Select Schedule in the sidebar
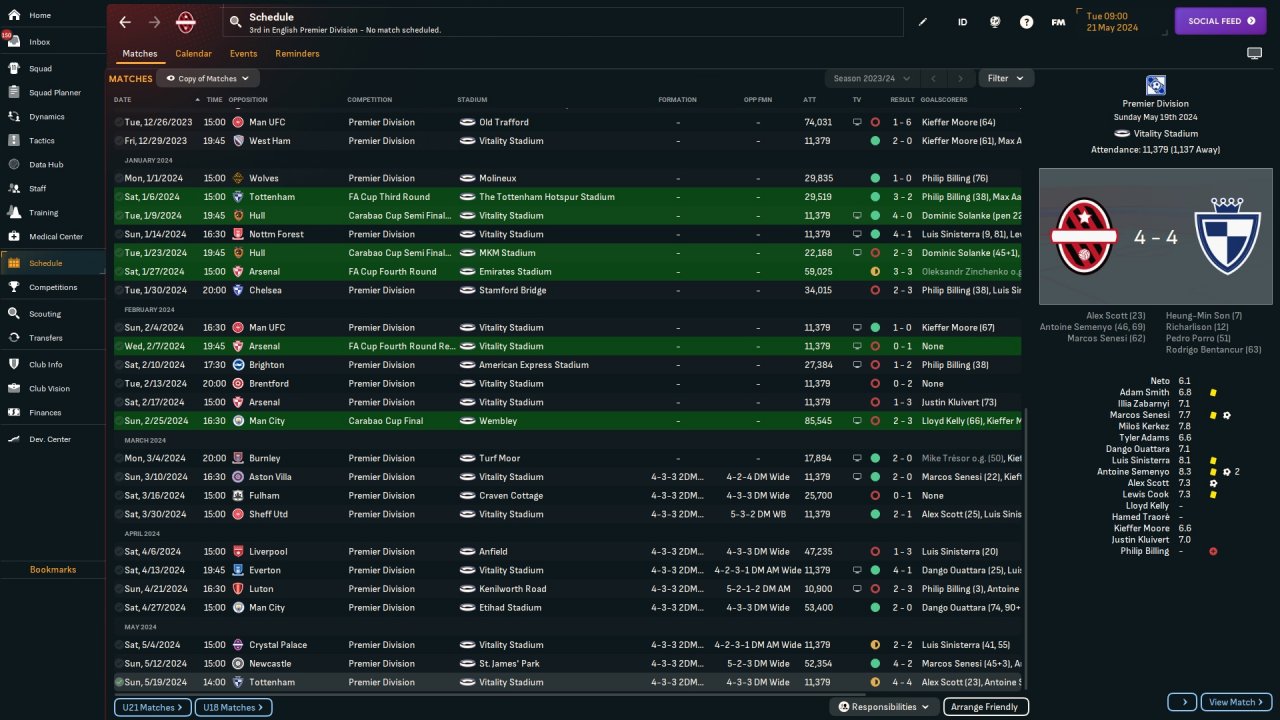Image resolution: width=1280 pixels, height=720 pixels. (52, 263)
